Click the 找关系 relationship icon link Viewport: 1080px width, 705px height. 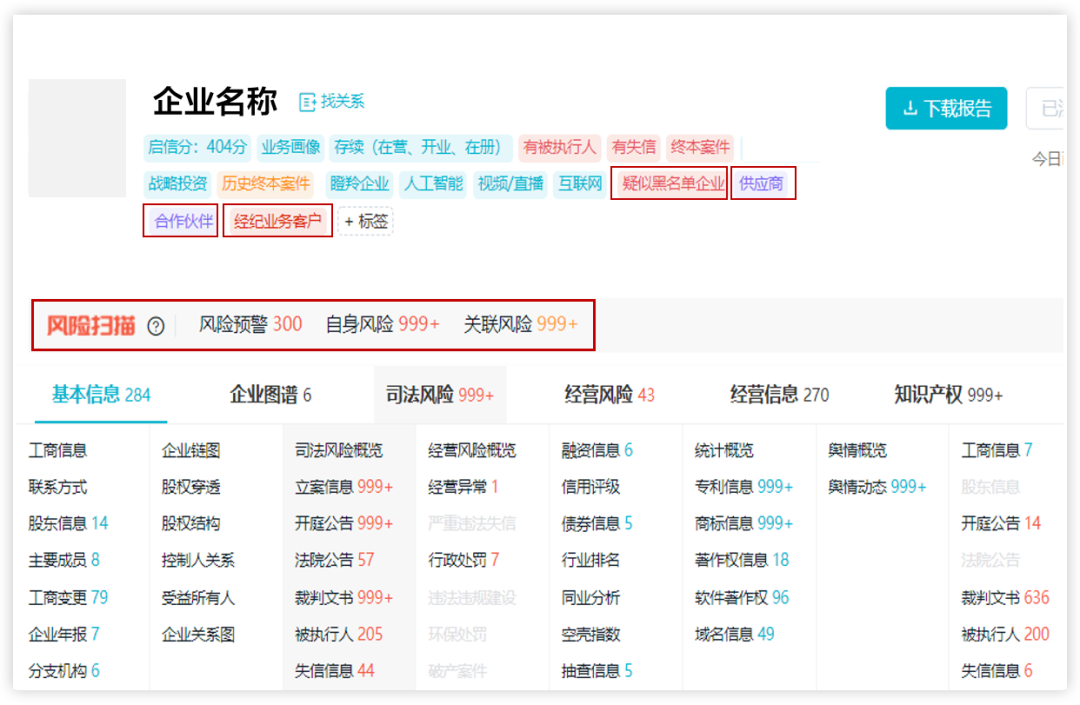click(331, 102)
